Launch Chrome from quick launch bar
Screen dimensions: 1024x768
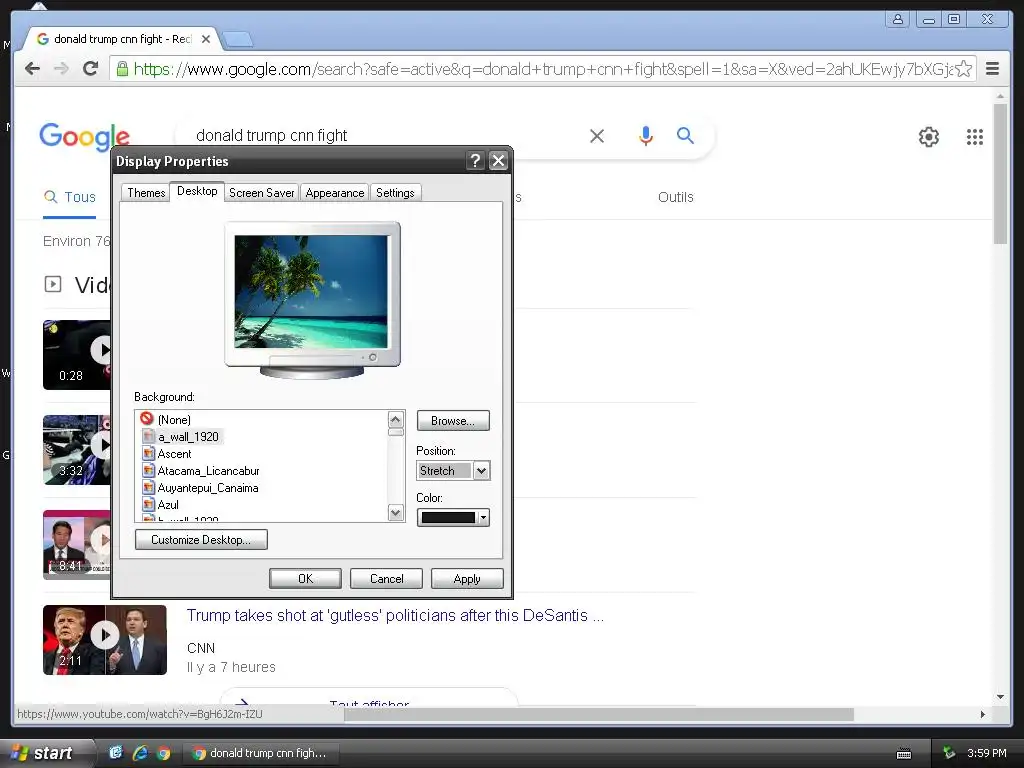[x=163, y=753]
